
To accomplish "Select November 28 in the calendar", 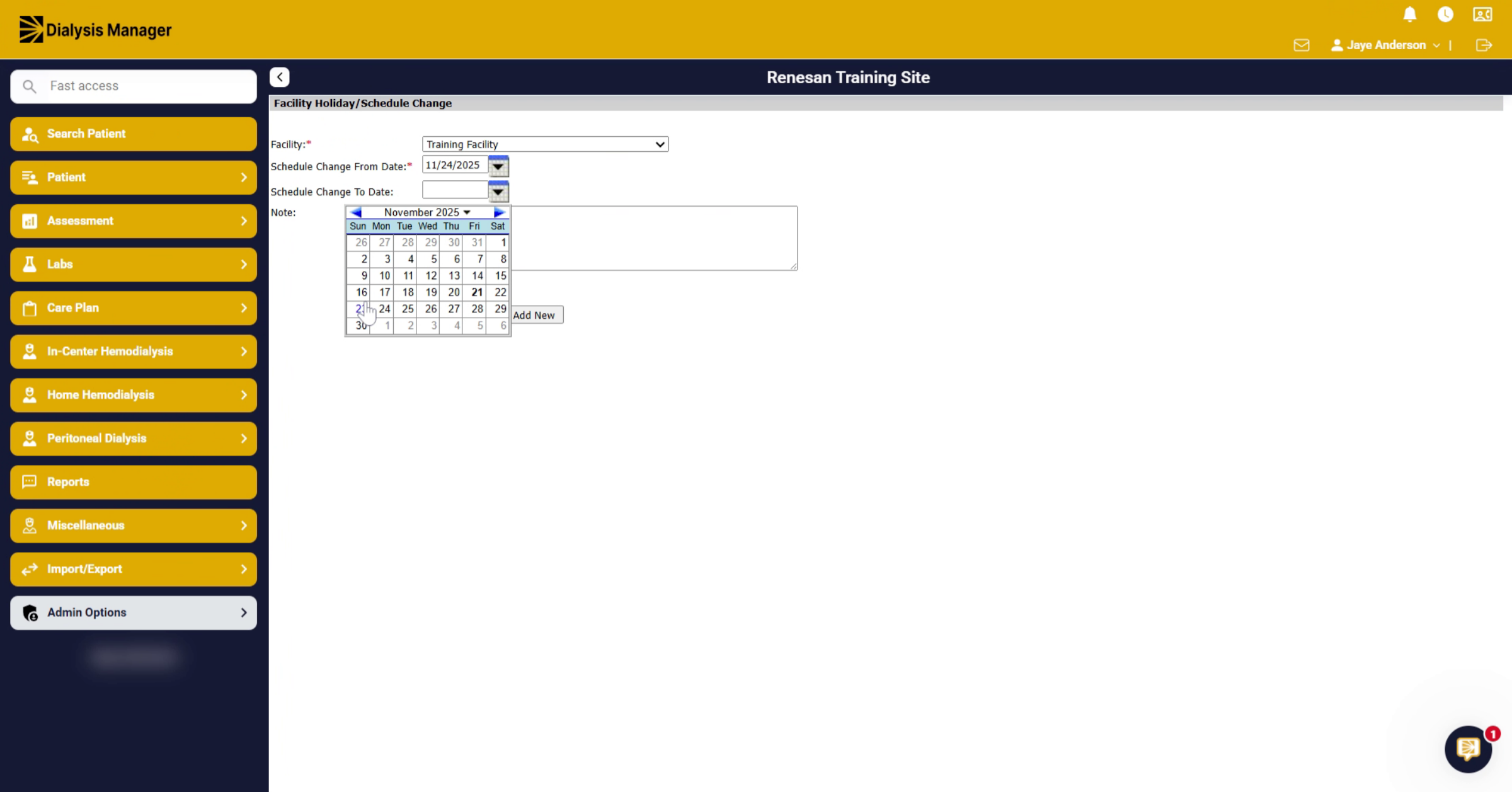I will [476, 309].
